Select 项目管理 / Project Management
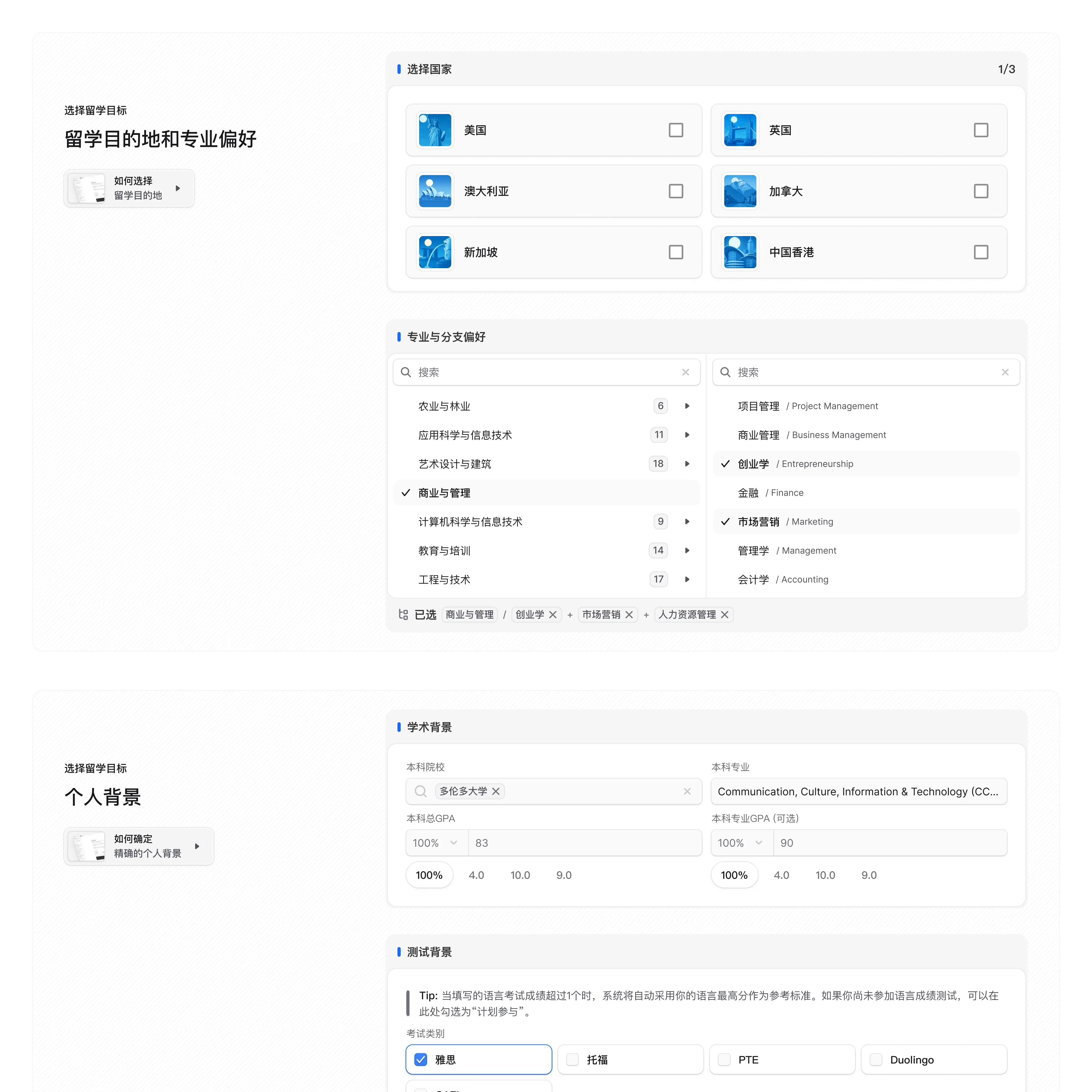Image resolution: width=1092 pixels, height=1092 pixels. point(866,406)
